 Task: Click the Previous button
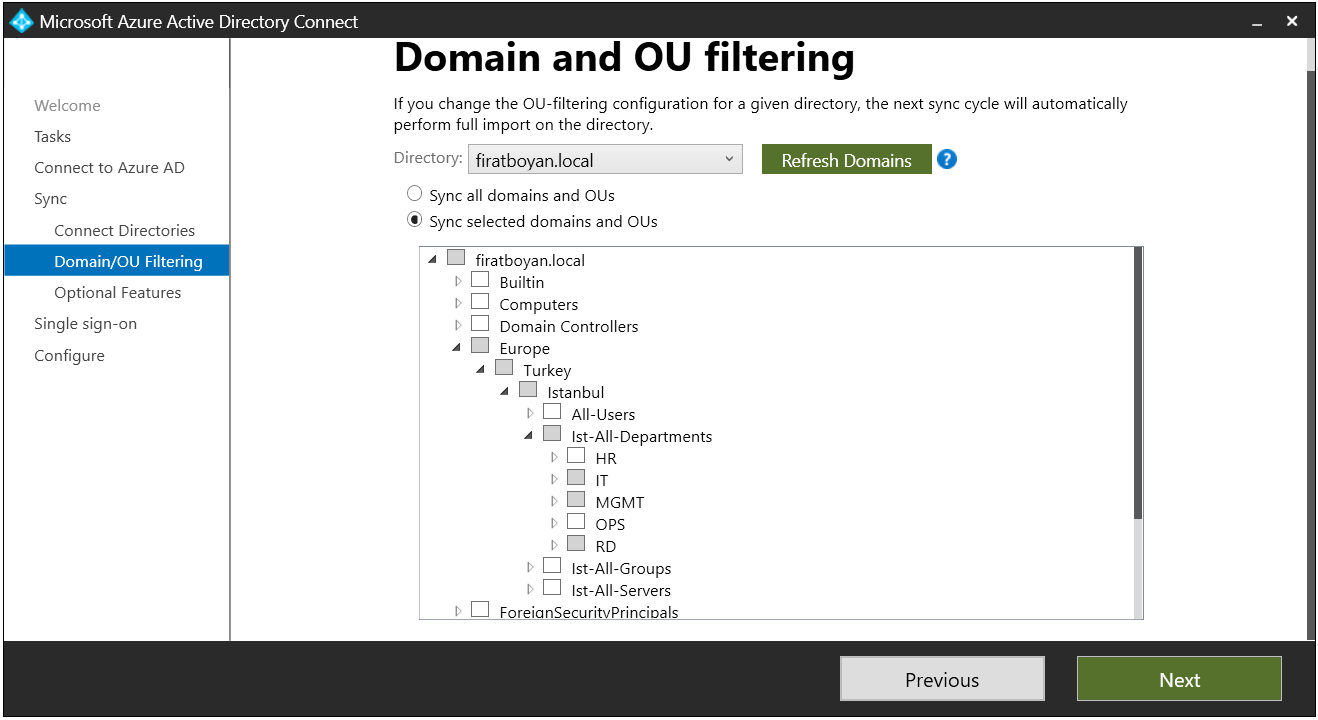[942, 679]
